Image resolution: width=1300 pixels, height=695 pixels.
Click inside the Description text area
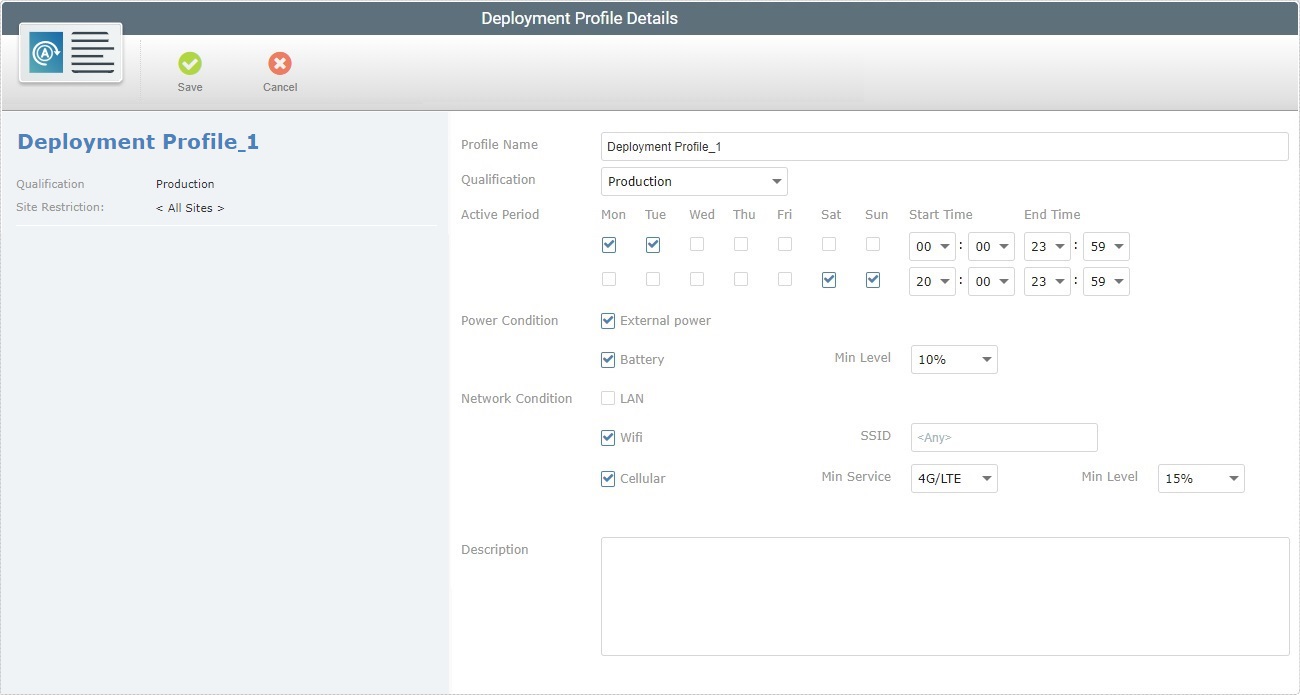(x=944, y=596)
